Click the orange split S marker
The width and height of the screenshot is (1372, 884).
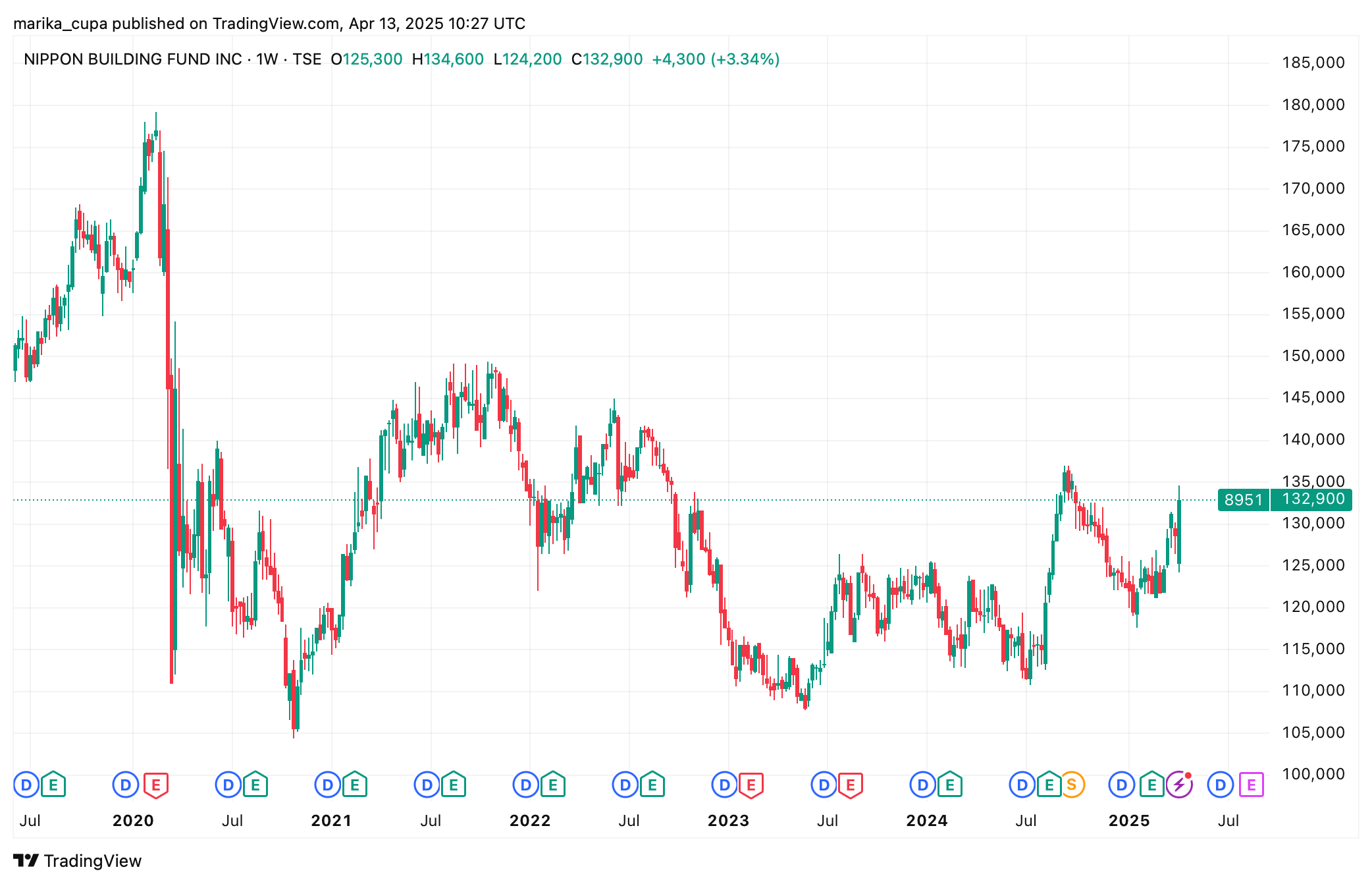pyautogui.click(x=1072, y=785)
